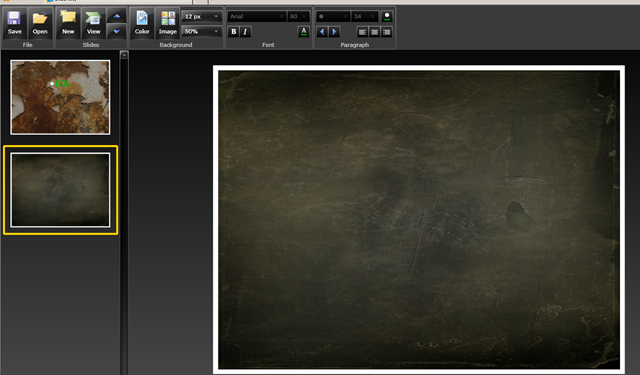This screenshot has height=375, width=640.
Task: Pick the font color swatch
Action: 304,32
